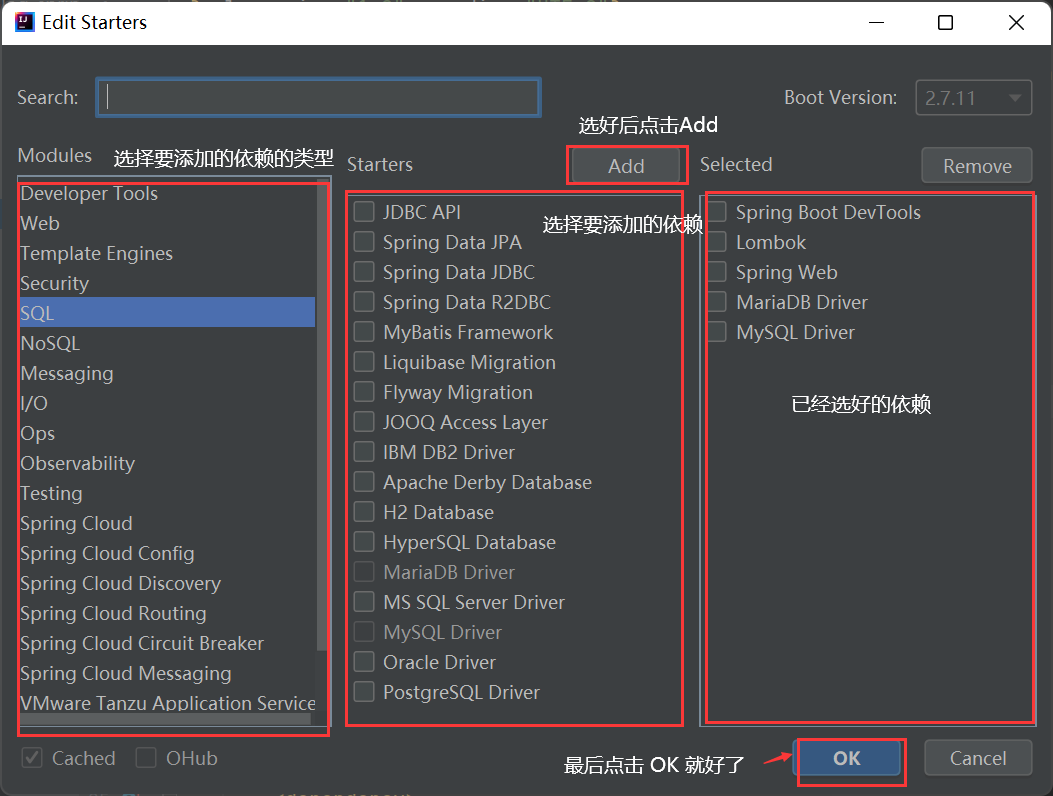Choose Spring Cloud Circuit Breaker
The width and height of the screenshot is (1053, 796).
coord(167,643)
